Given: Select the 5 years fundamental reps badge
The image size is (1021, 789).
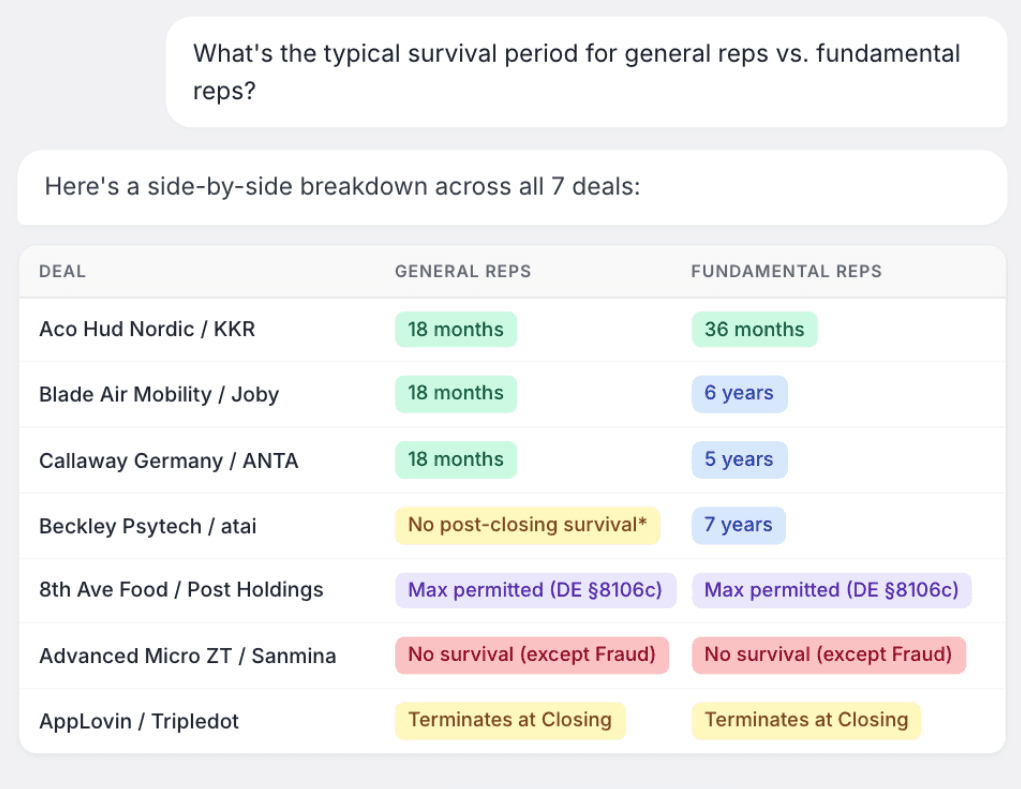Looking at the screenshot, I should (739, 460).
